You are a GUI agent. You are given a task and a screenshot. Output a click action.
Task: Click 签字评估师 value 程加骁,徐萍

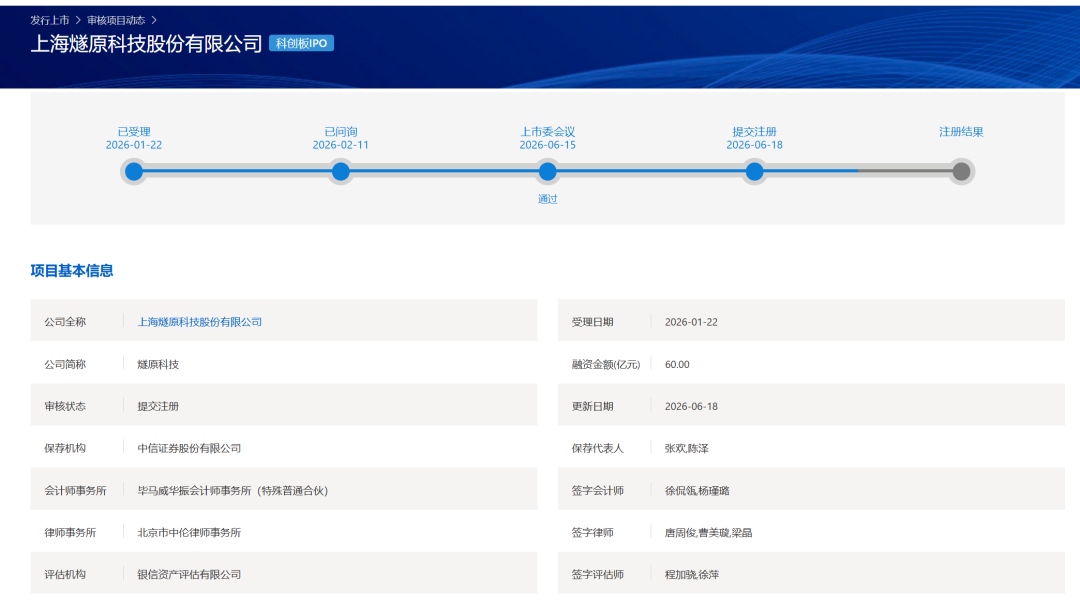(692, 574)
